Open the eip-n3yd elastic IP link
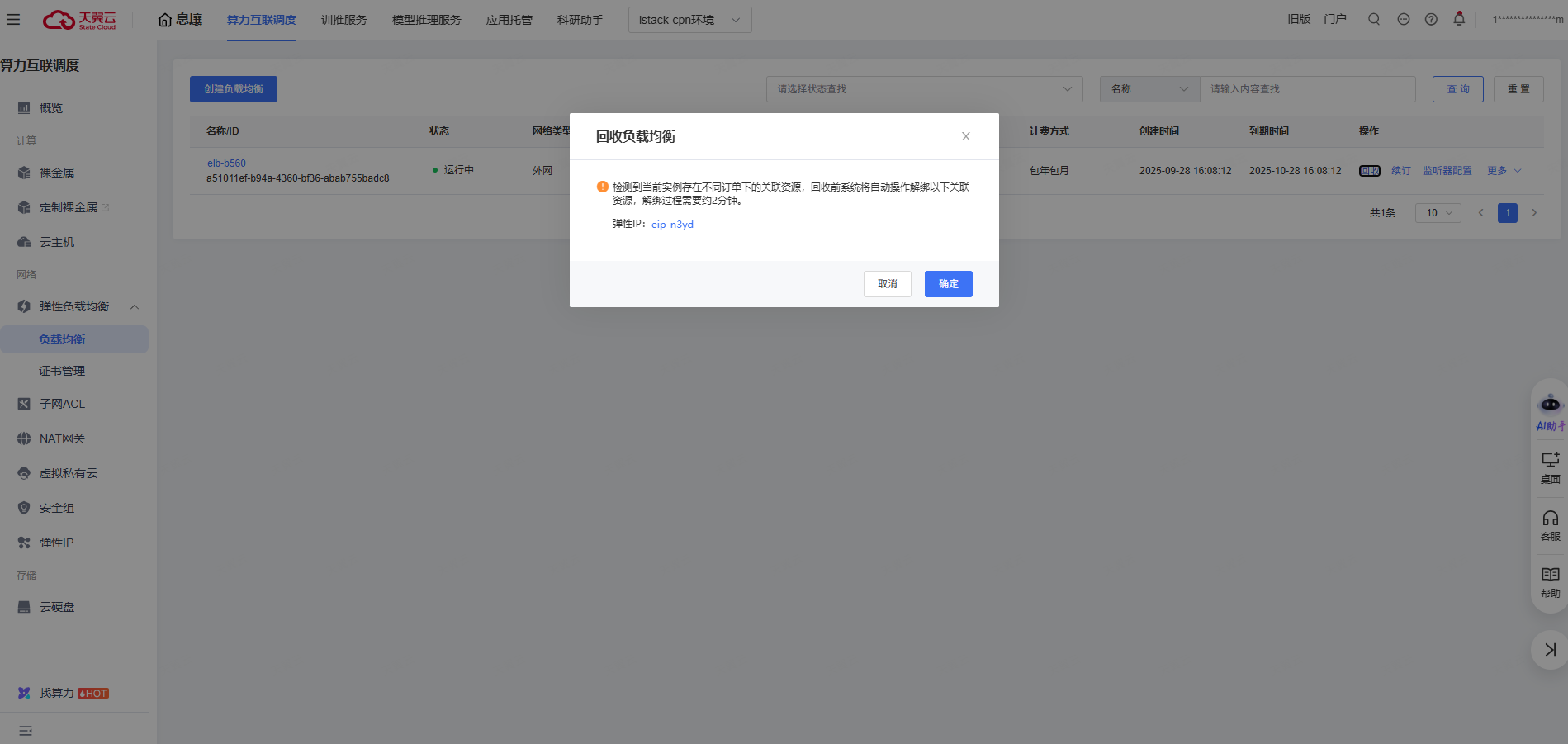This screenshot has width=1568, height=744. (x=672, y=225)
